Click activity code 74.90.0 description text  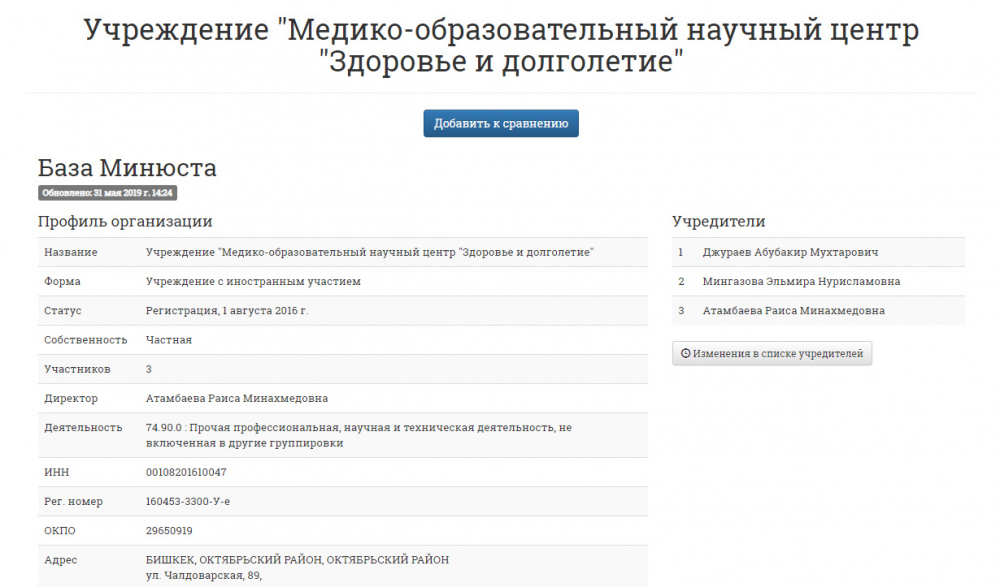358,435
